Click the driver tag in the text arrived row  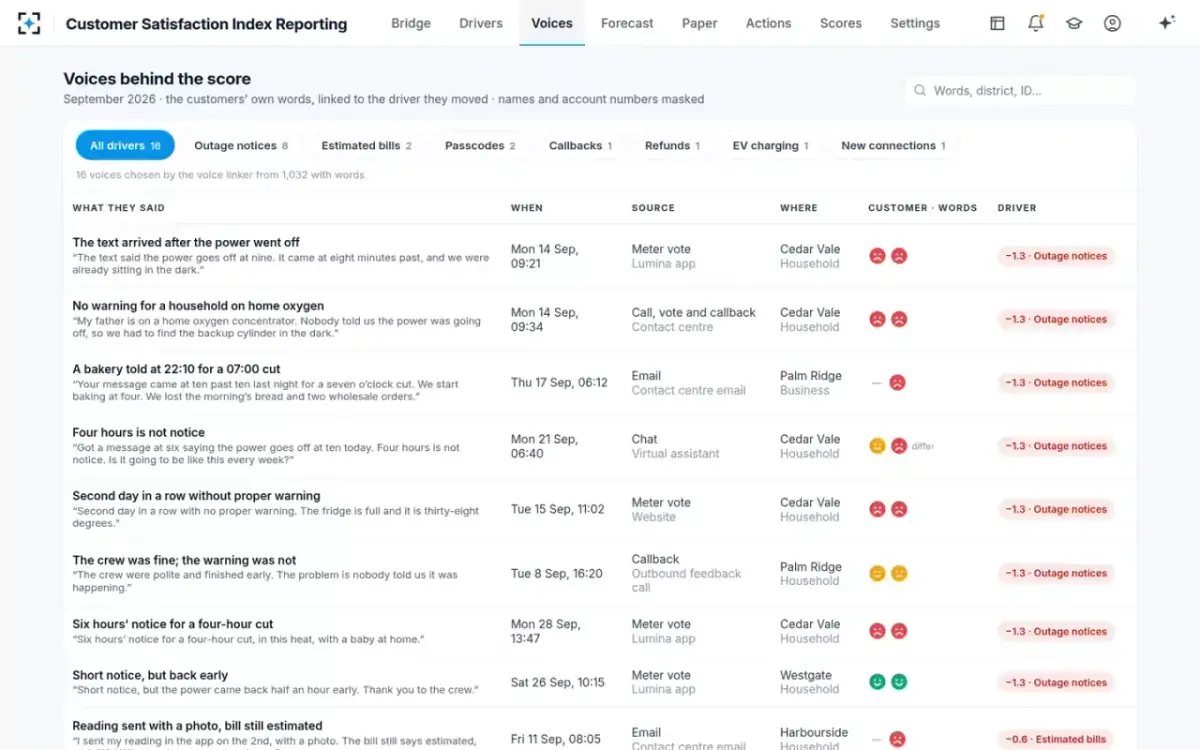[1056, 256]
